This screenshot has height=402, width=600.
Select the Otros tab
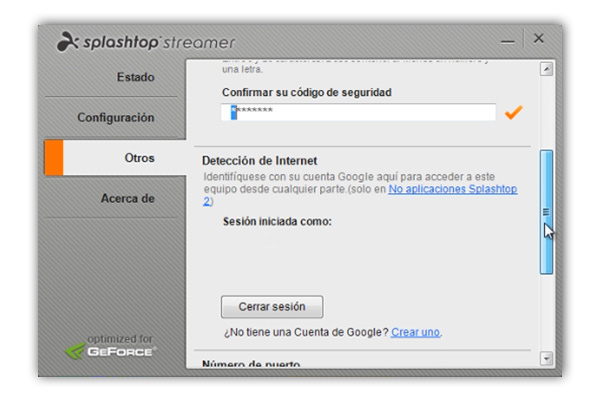pos(115,158)
